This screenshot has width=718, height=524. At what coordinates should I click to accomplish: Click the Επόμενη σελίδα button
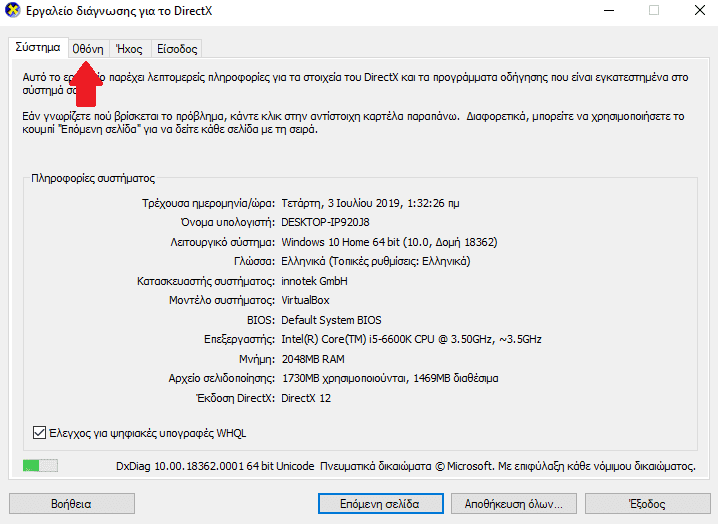[x=380, y=503]
